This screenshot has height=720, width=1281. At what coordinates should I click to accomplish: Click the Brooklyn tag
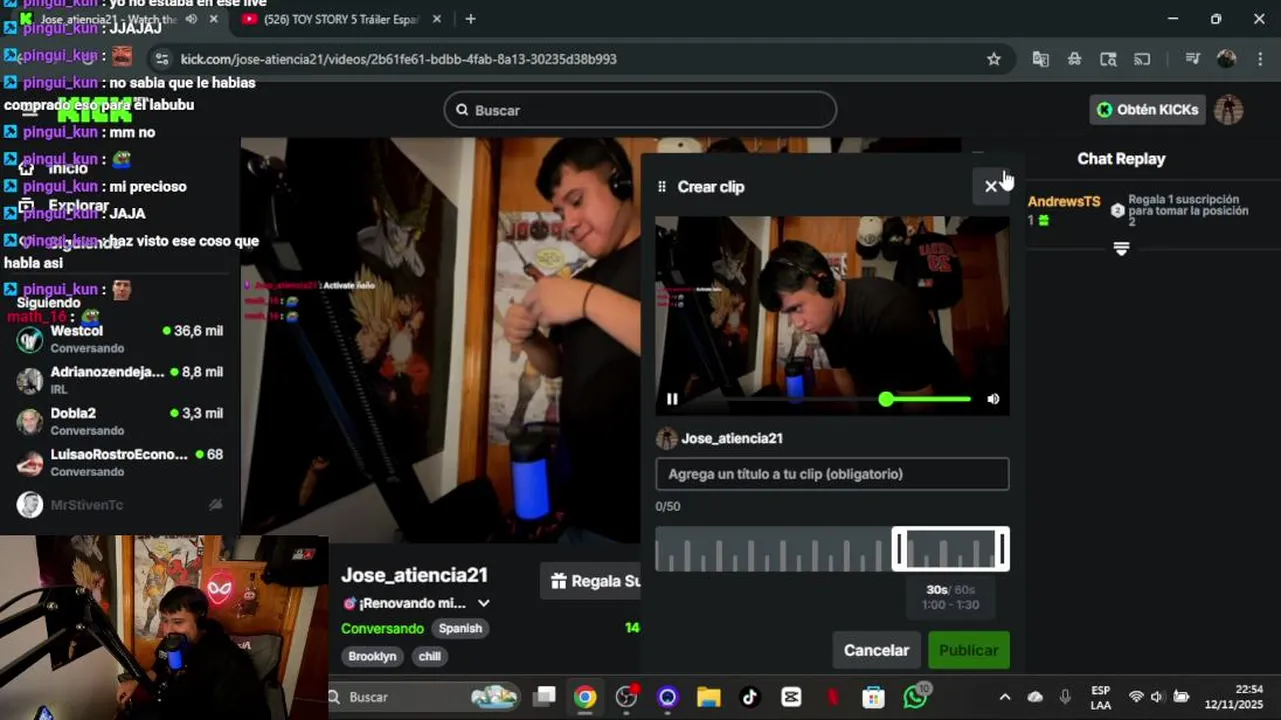(372, 657)
